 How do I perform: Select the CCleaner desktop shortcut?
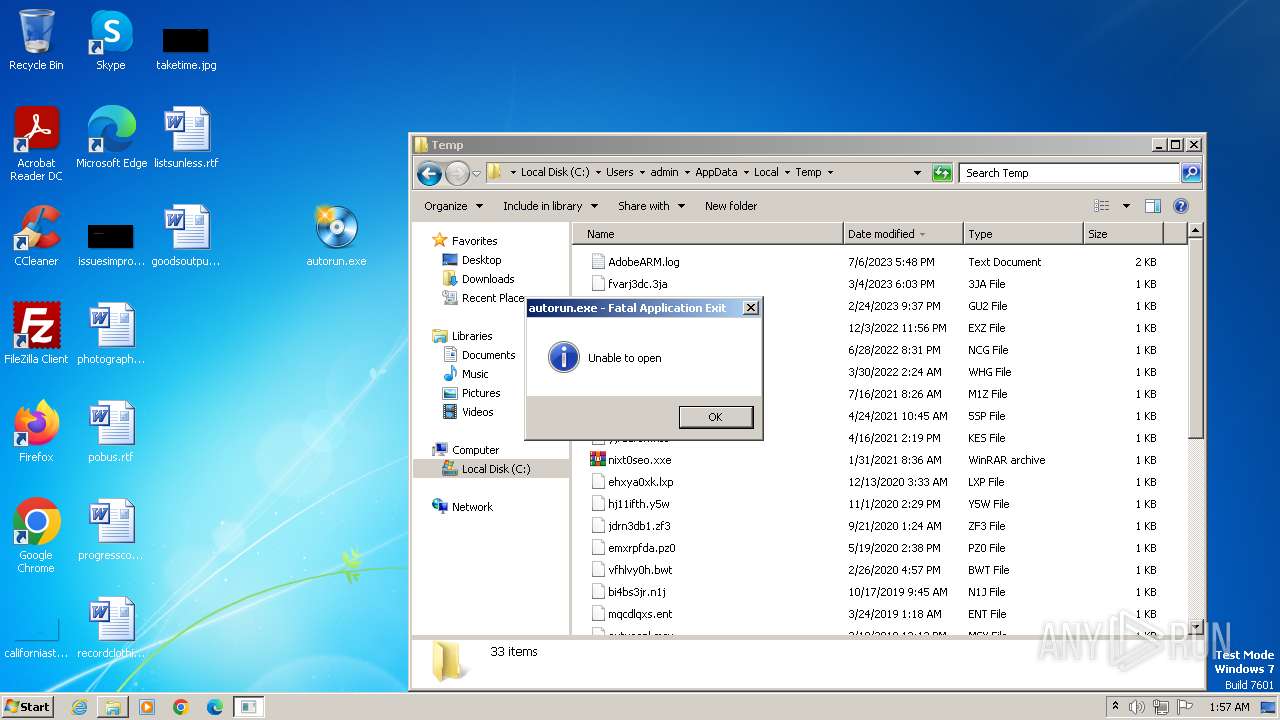36,236
